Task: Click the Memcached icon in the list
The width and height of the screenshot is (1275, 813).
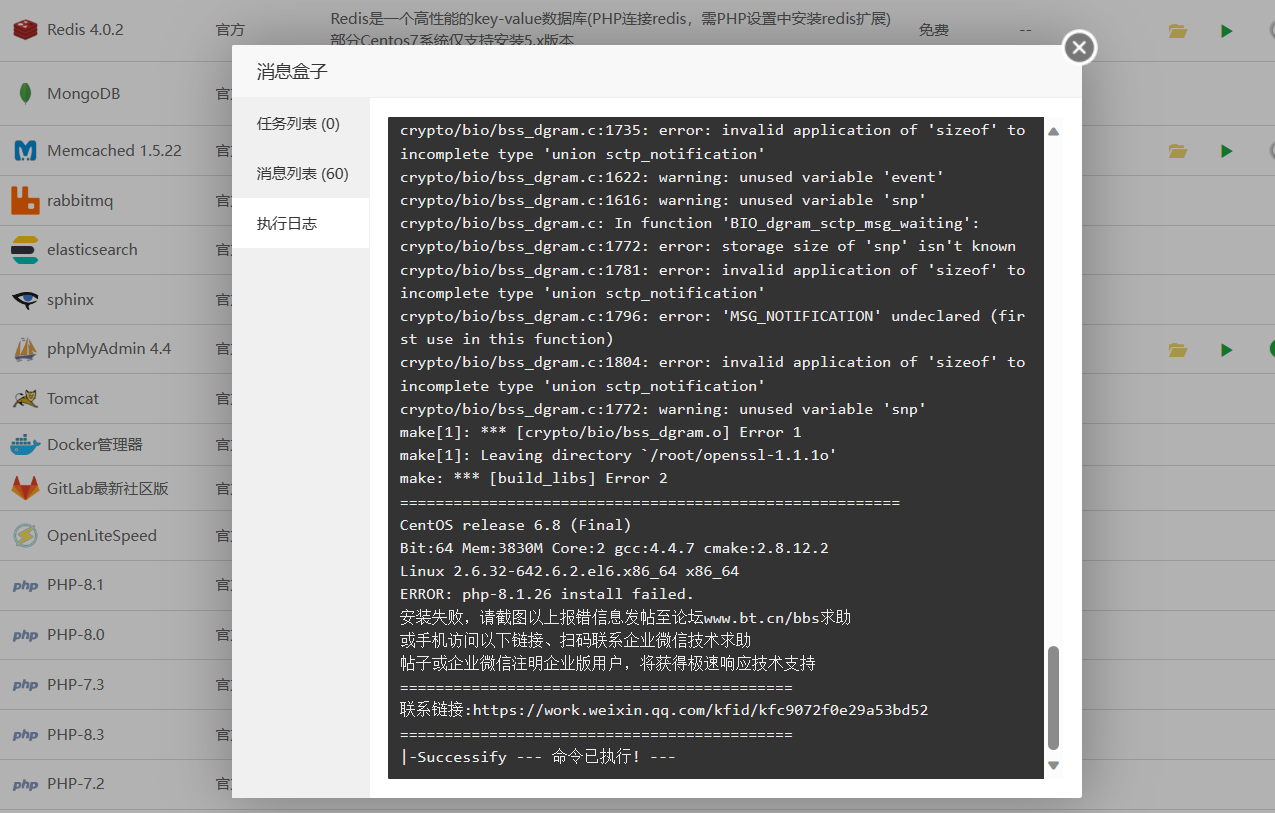Action: pyautogui.click(x=25, y=151)
